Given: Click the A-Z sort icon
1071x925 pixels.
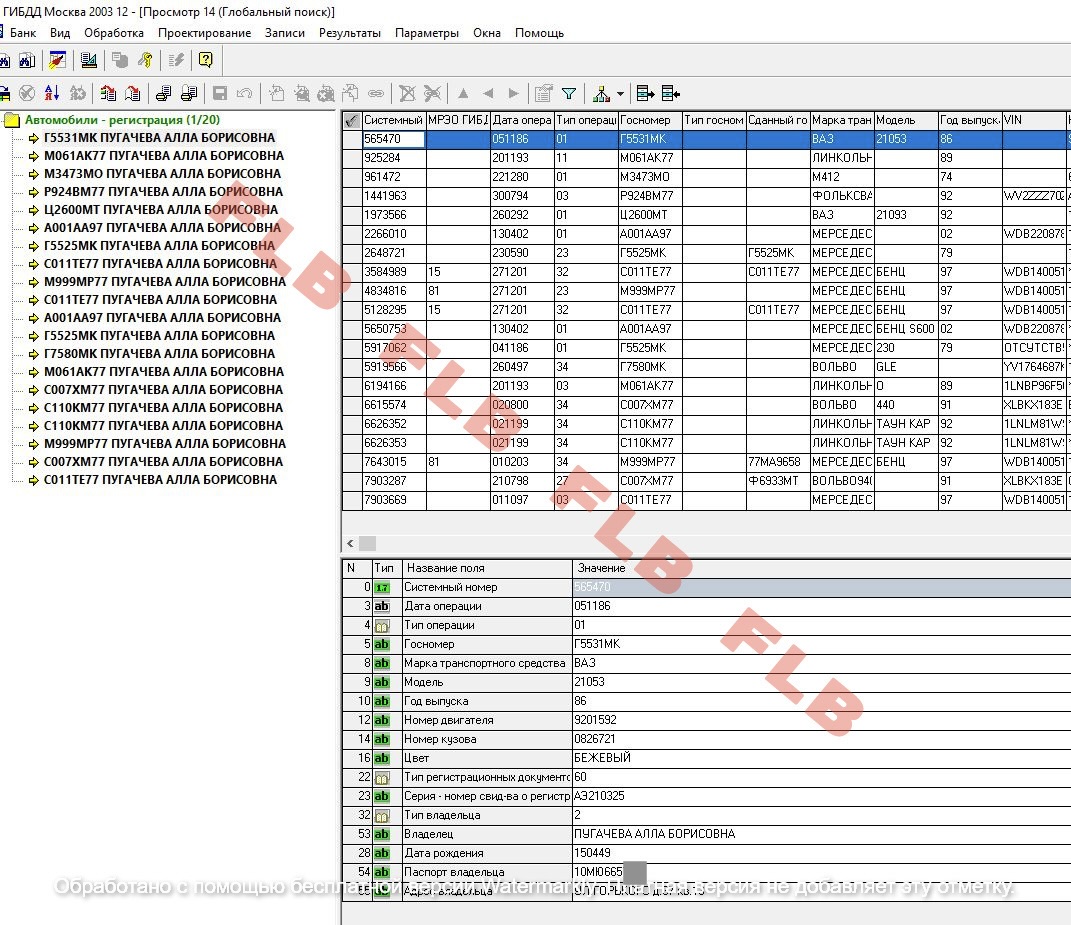Looking at the screenshot, I should [x=52, y=94].
